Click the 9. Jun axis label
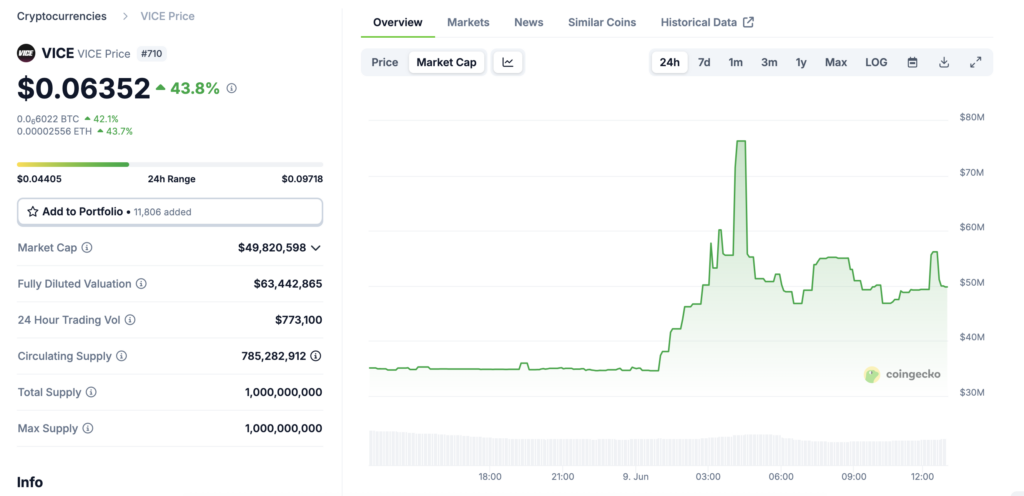This screenshot has height=496, width=1024. (635, 476)
